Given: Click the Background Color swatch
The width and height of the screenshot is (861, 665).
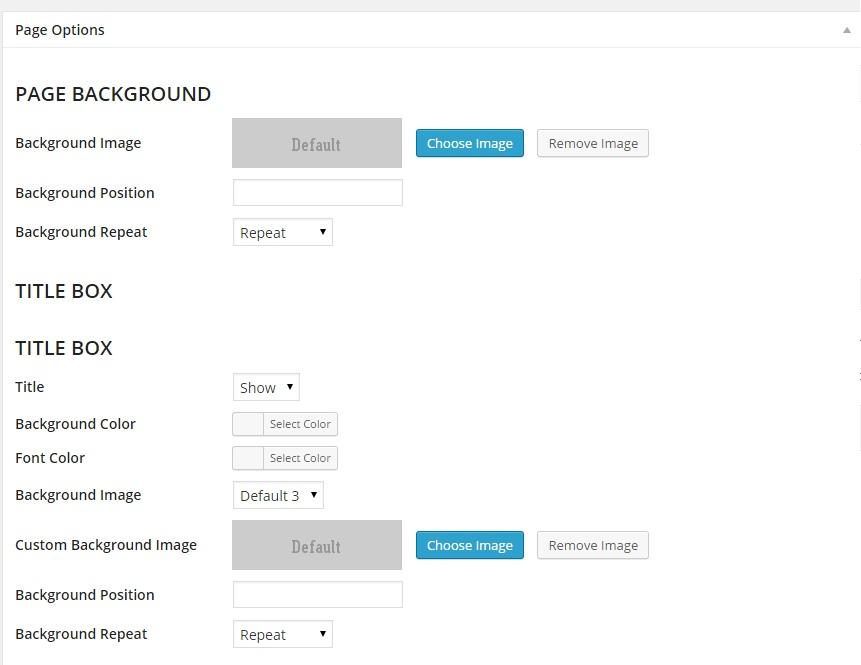Looking at the screenshot, I should point(248,424).
